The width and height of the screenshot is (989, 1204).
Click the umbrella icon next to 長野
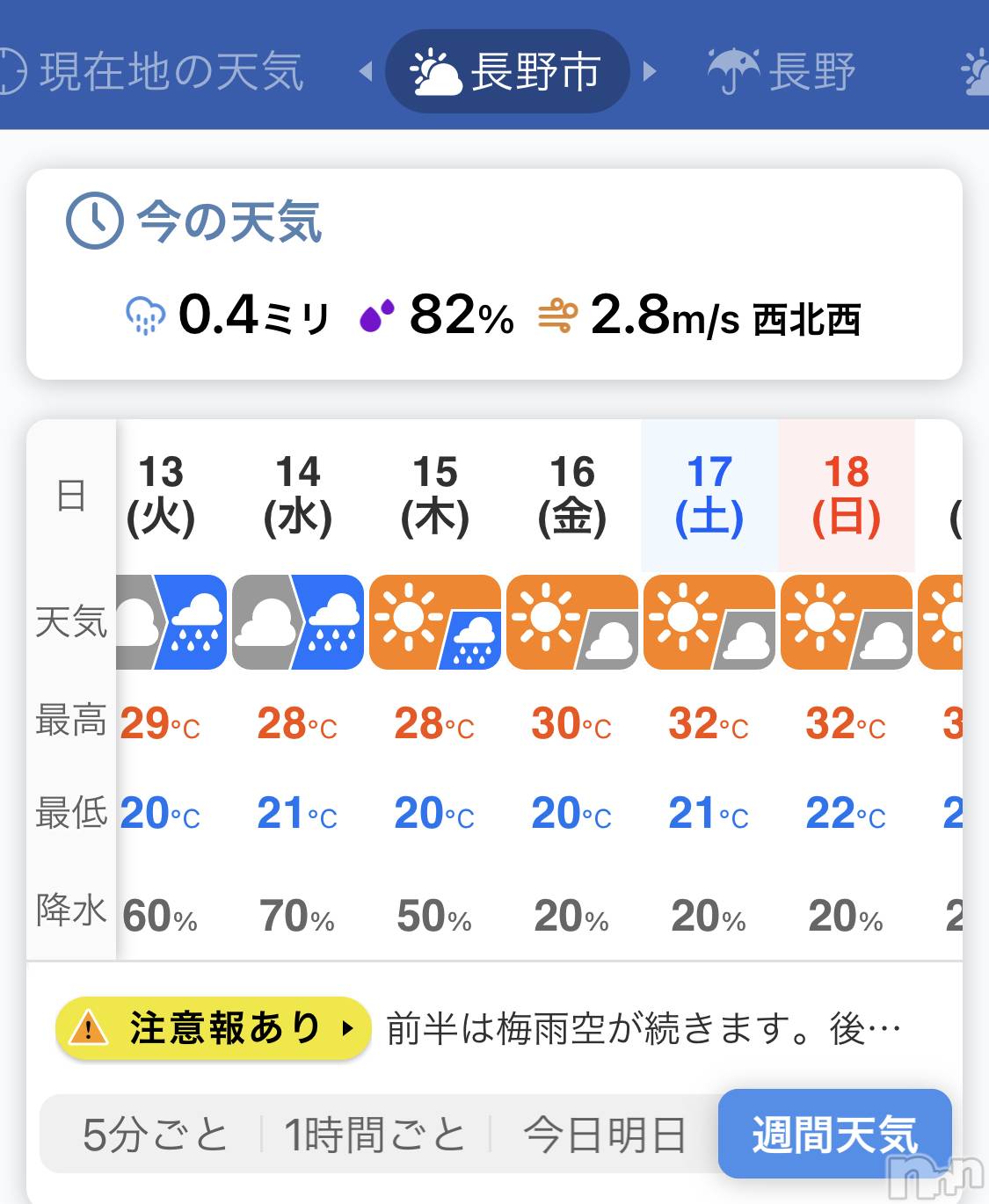tap(733, 71)
